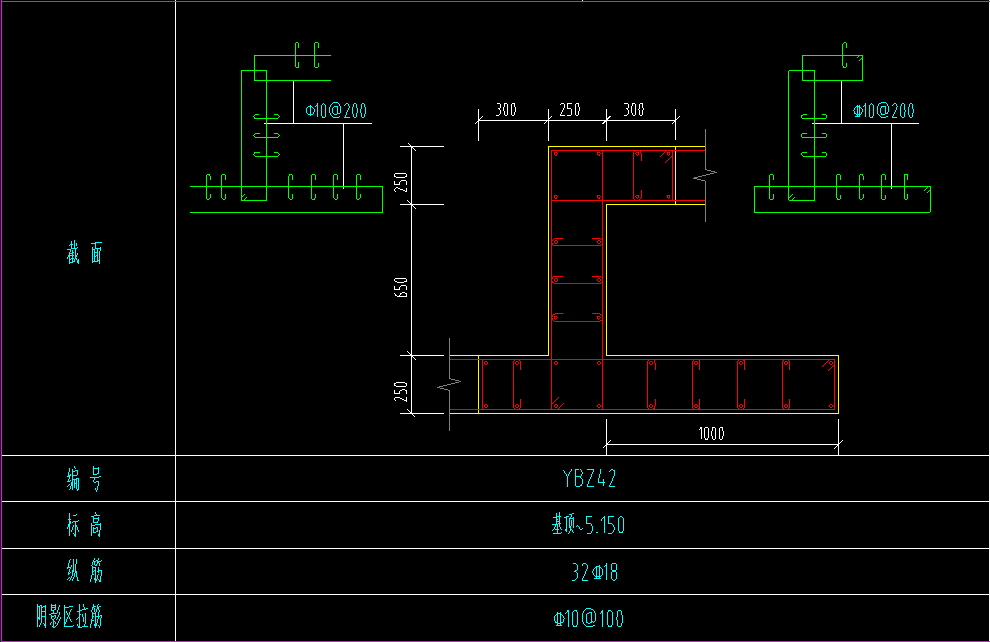990x642 pixels.
Task: Click Φ10@200 label on right green detail
Action: pos(884,111)
